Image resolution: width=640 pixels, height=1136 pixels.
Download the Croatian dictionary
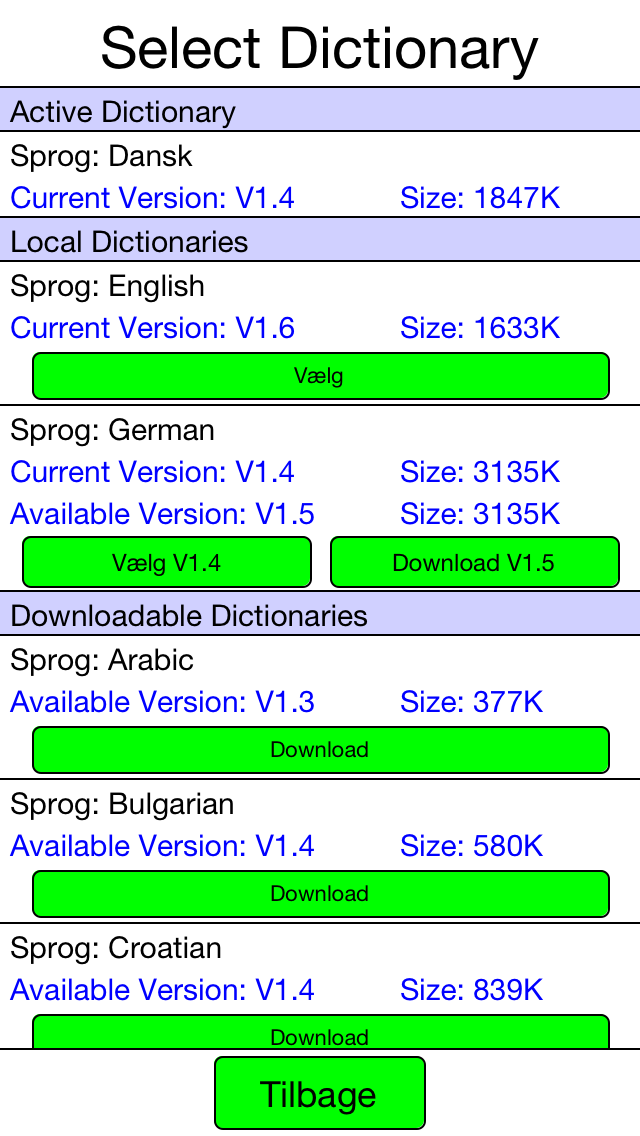pyautogui.click(x=320, y=1032)
